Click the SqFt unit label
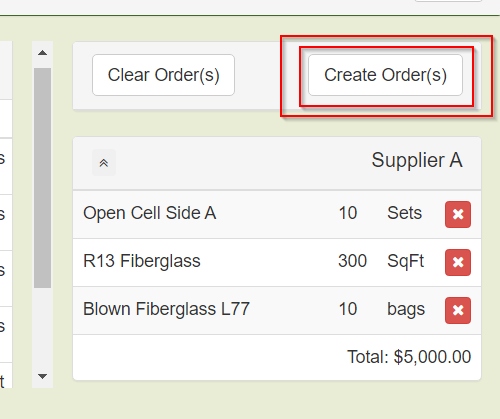500x419 pixels. click(x=406, y=261)
